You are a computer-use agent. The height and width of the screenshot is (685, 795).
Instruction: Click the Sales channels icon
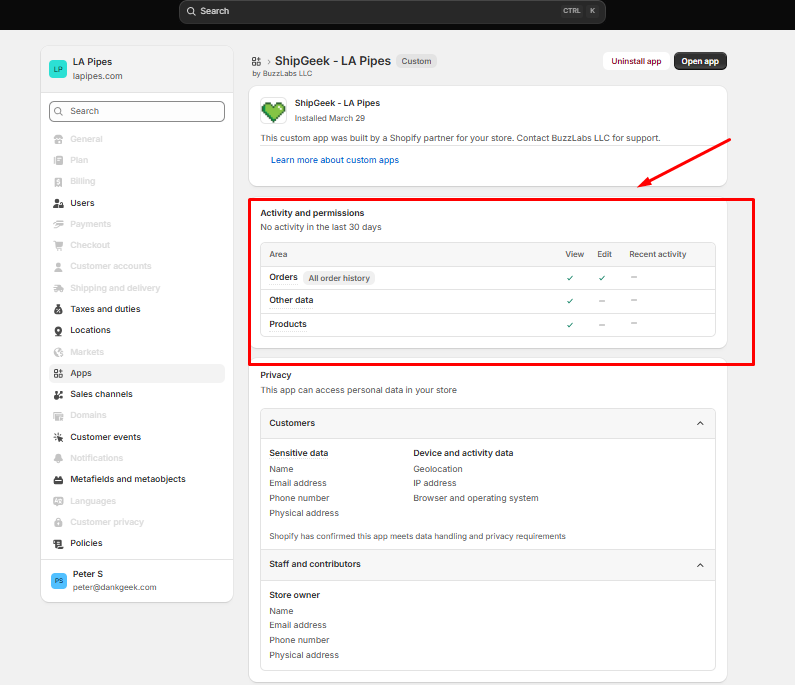tap(58, 394)
